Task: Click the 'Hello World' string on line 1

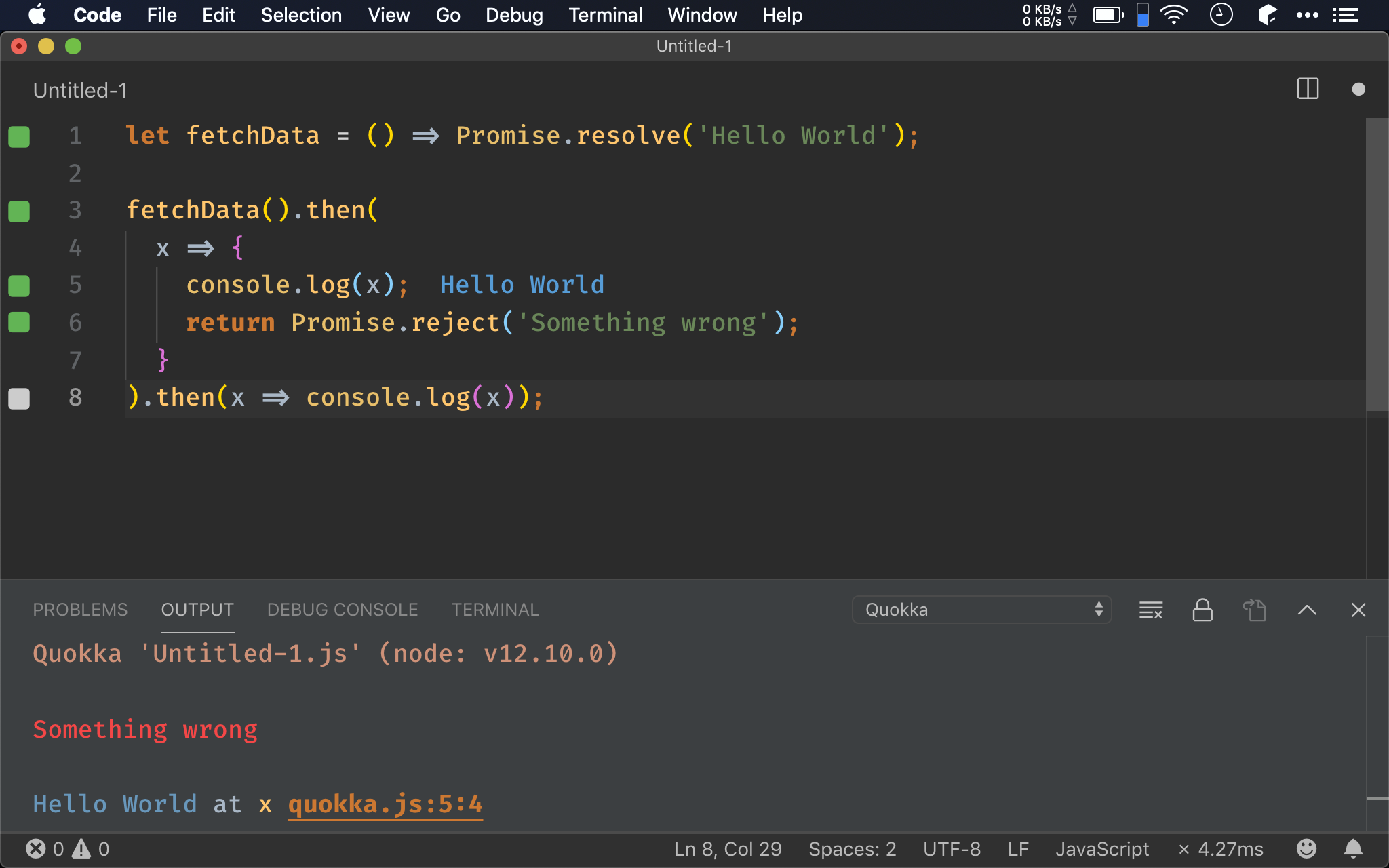Action: [794, 136]
